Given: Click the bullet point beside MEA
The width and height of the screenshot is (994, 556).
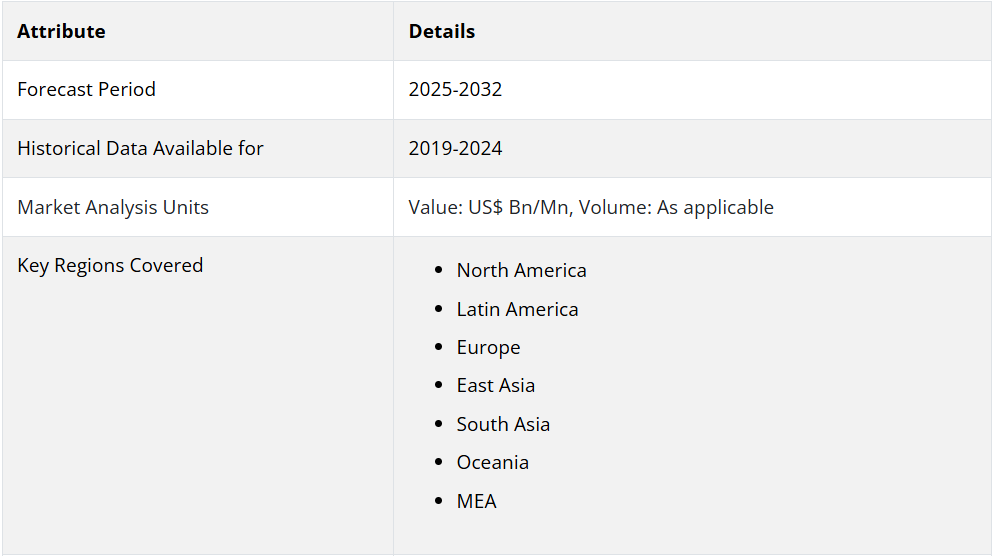Looking at the screenshot, I should coord(438,501).
